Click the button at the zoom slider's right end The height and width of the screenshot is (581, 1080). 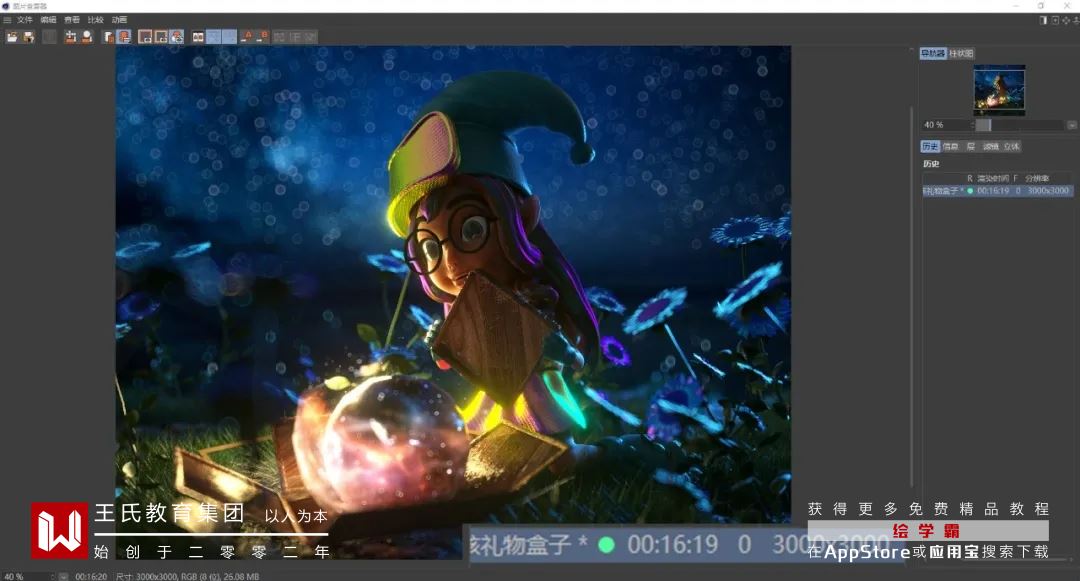point(1072,125)
